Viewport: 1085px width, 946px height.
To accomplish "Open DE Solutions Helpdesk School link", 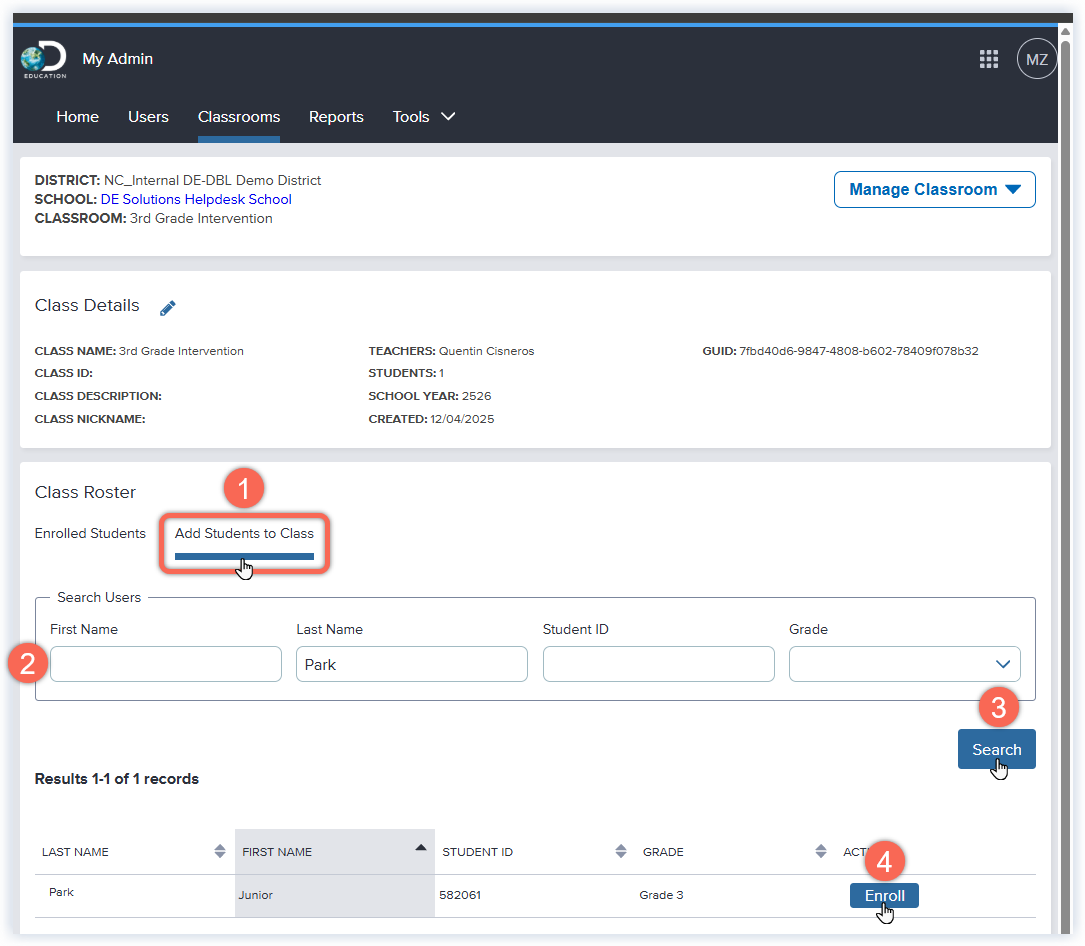I will point(196,199).
